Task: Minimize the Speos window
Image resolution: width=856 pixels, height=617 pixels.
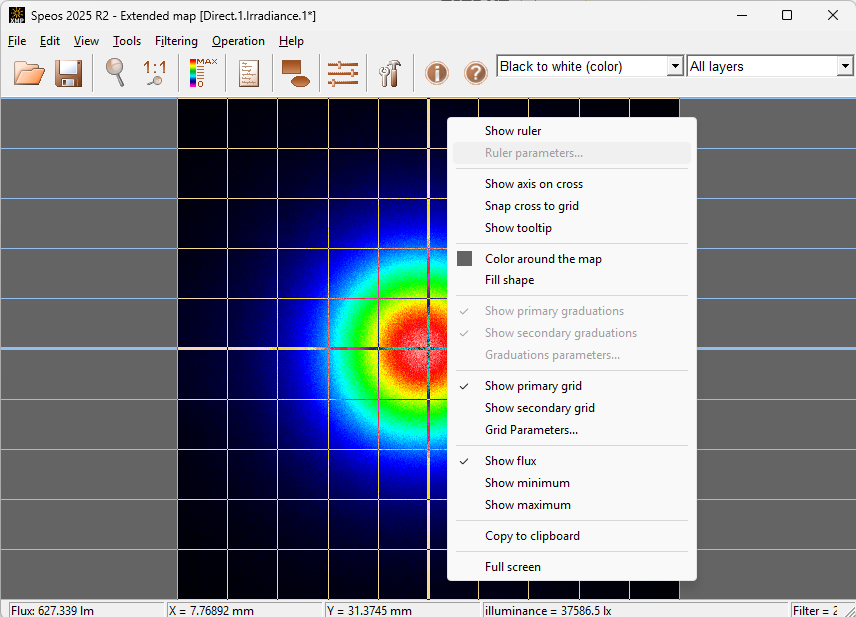Action: pos(742,15)
